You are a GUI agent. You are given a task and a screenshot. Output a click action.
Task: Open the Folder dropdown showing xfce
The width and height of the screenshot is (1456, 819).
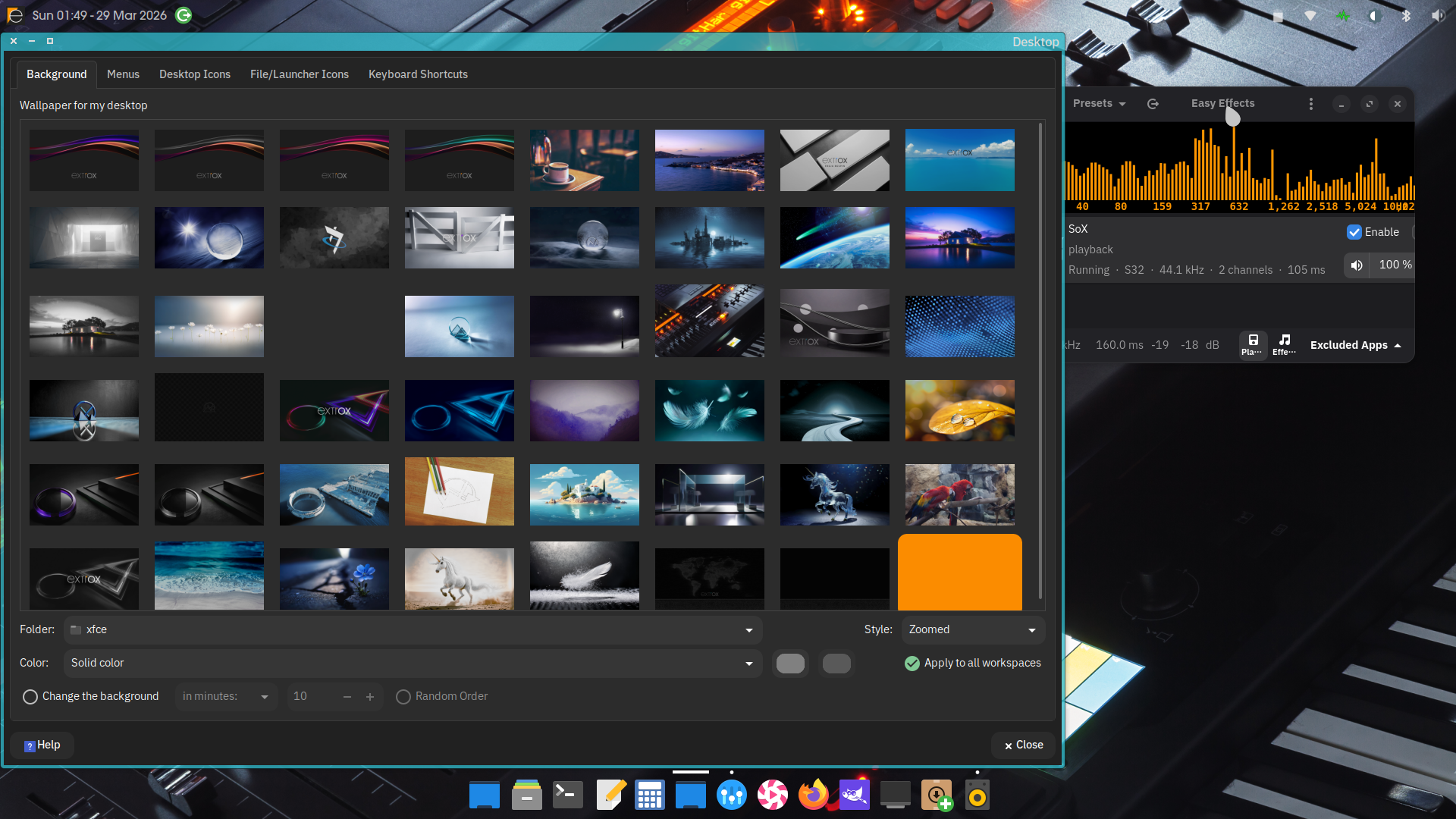[x=413, y=630]
